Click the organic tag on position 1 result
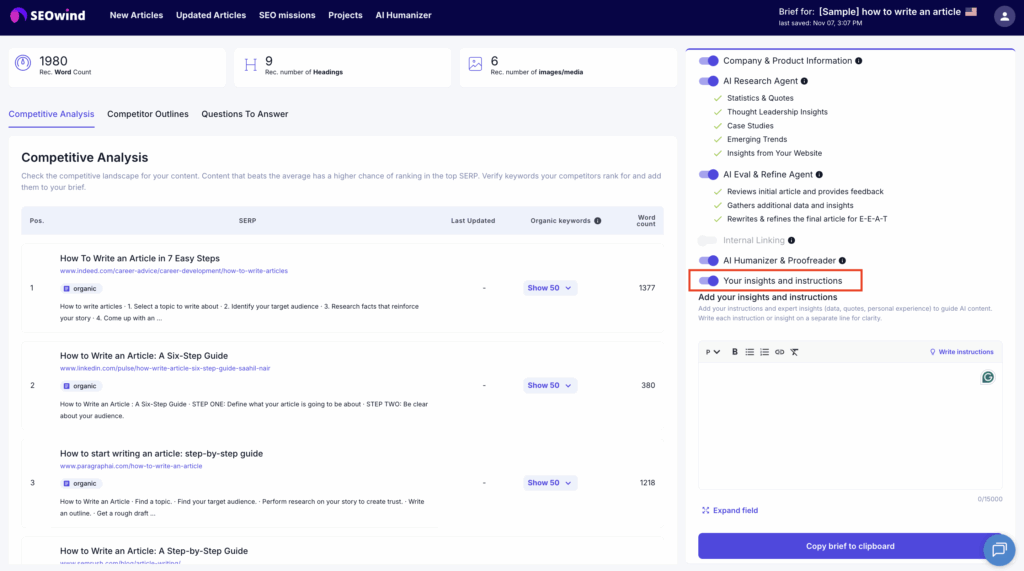The width and height of the screenshot is (1024, 571). pyautogui.click(x=80, y=288)
